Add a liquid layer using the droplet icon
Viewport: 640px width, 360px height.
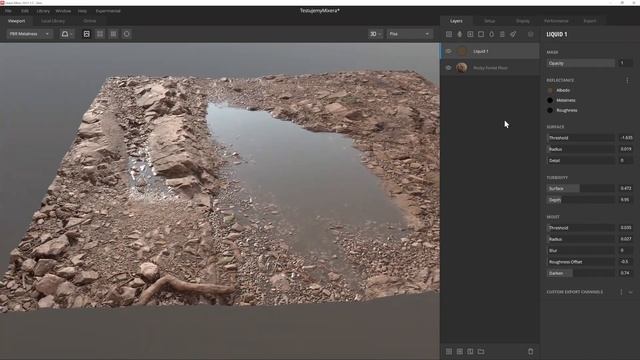tap(491, 34)
